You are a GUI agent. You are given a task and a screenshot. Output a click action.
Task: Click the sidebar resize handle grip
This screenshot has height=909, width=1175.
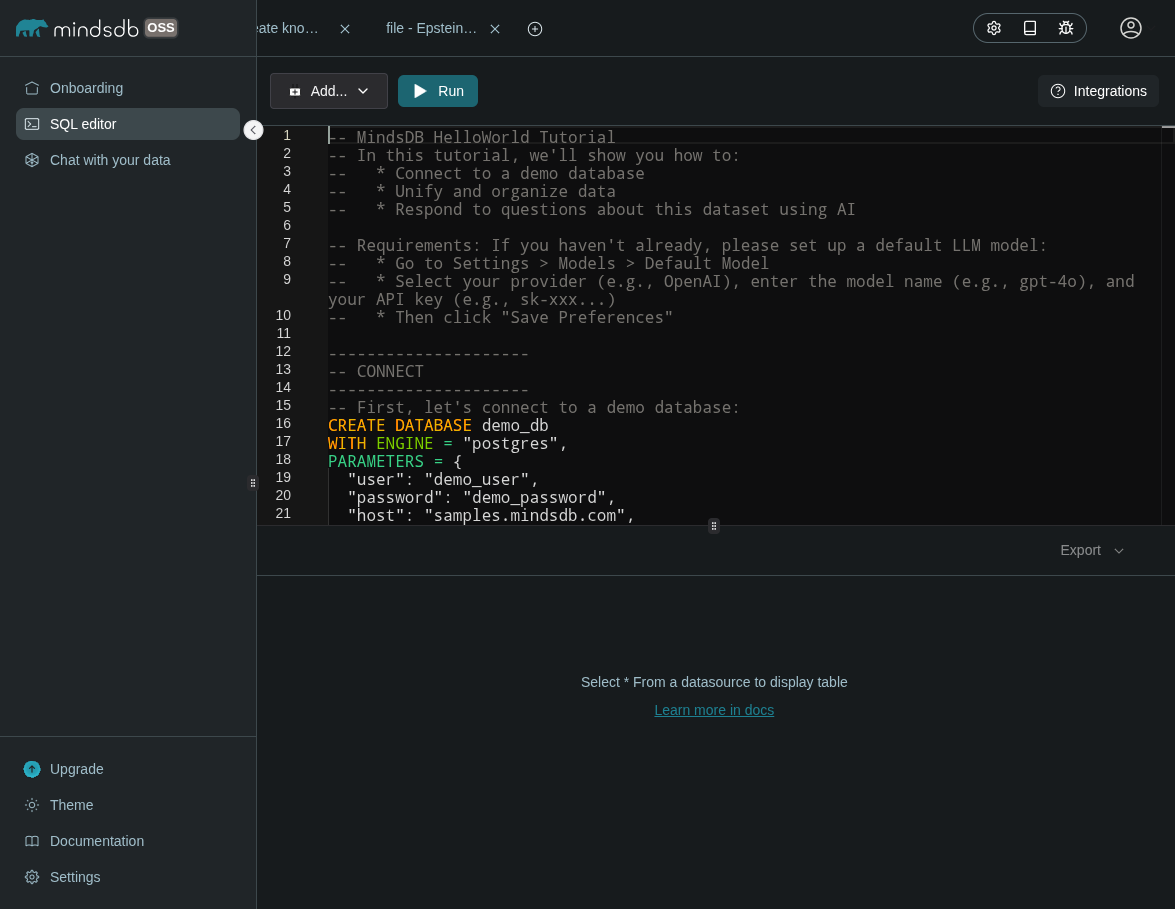click(253, 483)
